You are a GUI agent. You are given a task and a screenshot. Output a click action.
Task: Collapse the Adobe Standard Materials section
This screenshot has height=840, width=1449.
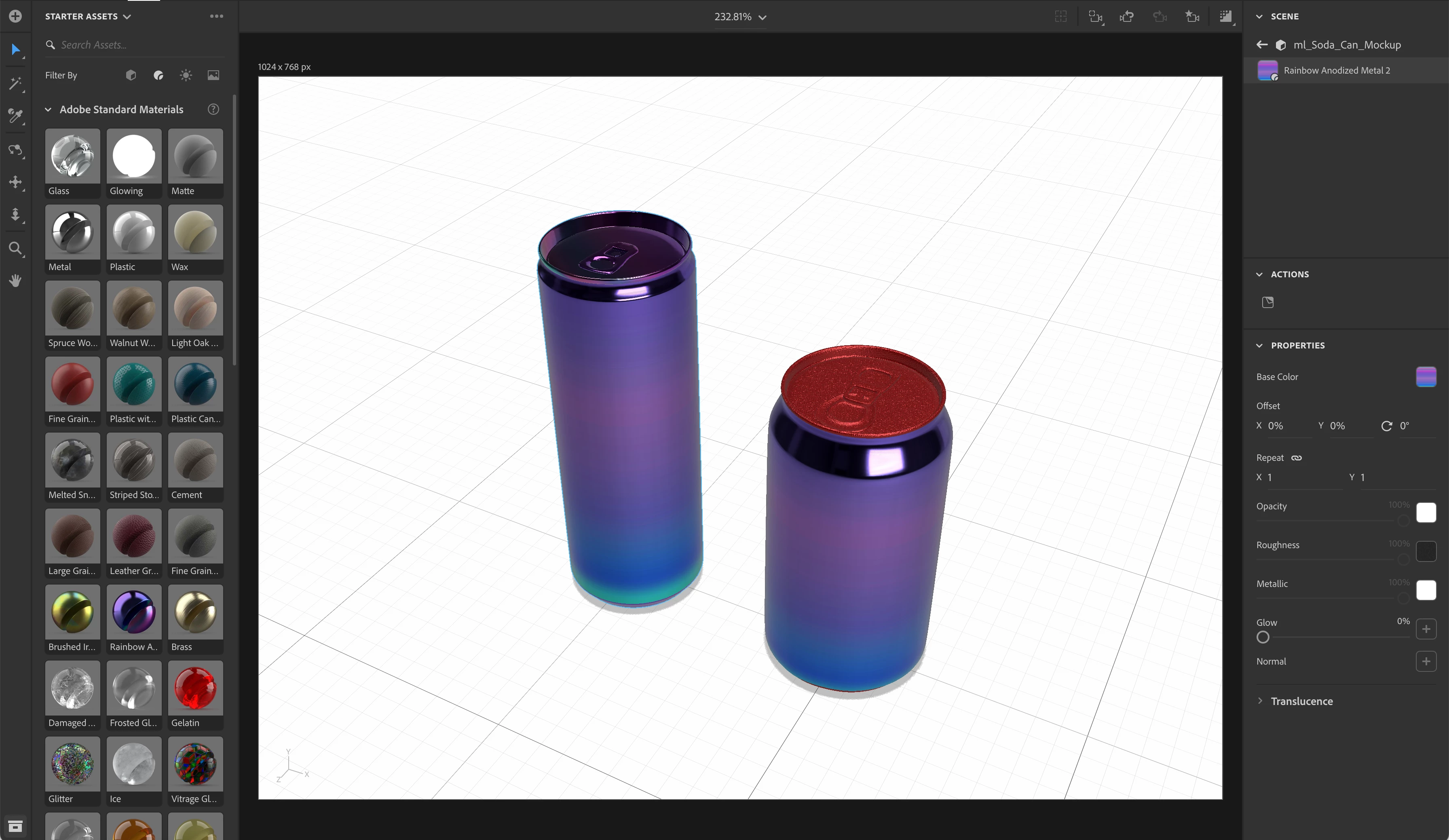(x=48, y=109)
